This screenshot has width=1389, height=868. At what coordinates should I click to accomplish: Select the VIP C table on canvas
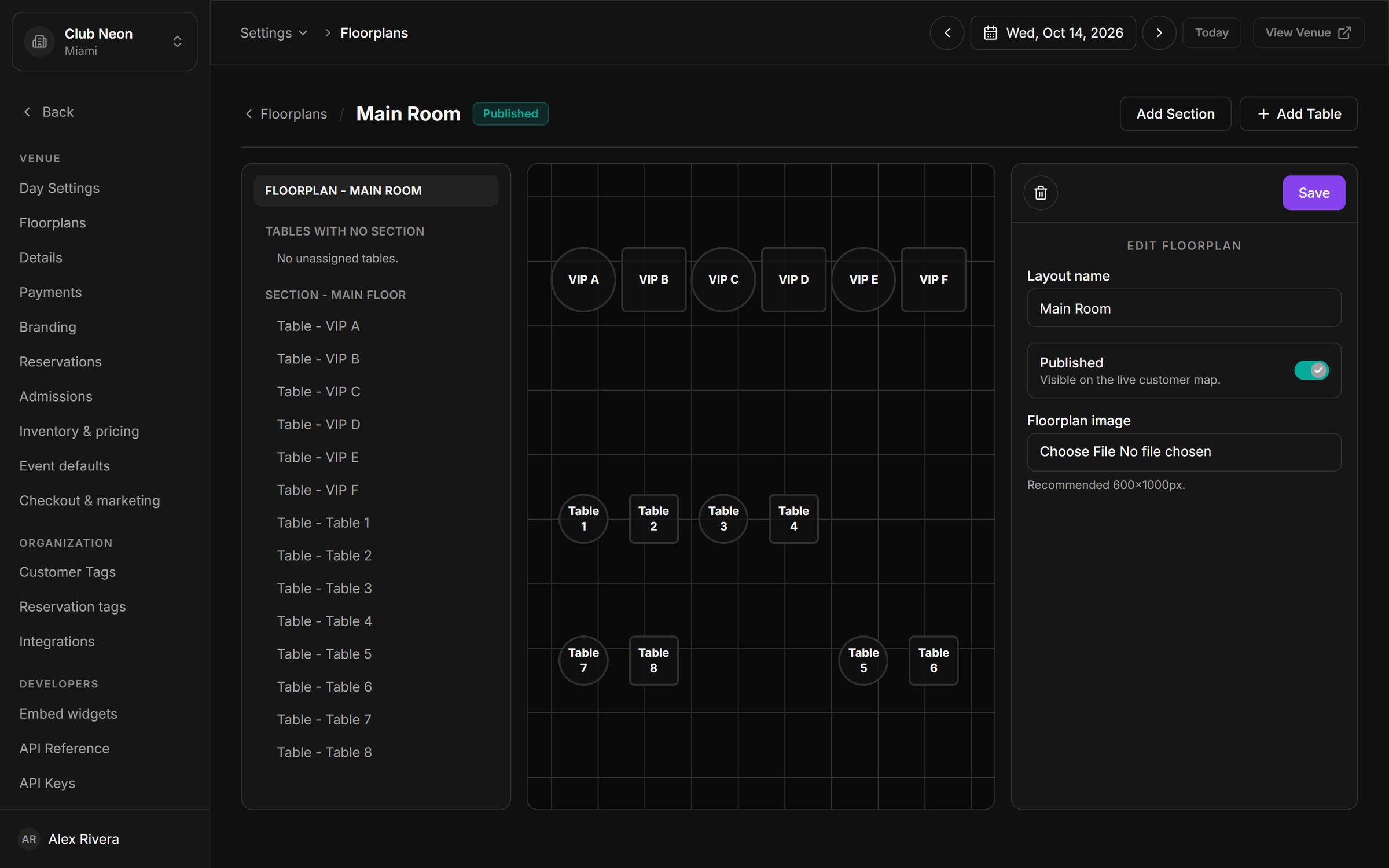(x=723, y=279)
